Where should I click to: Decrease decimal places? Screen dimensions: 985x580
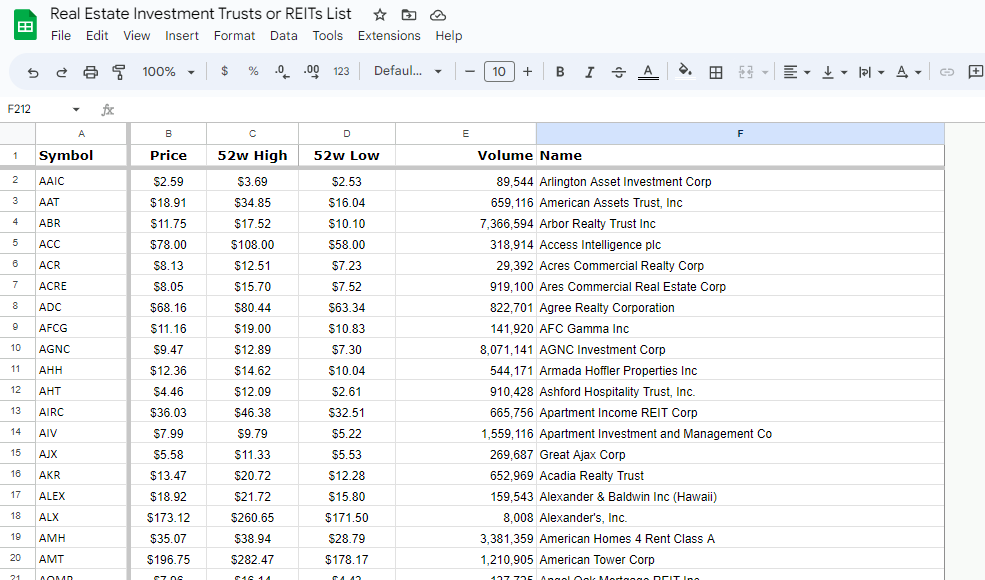click(x=282, y=72)
